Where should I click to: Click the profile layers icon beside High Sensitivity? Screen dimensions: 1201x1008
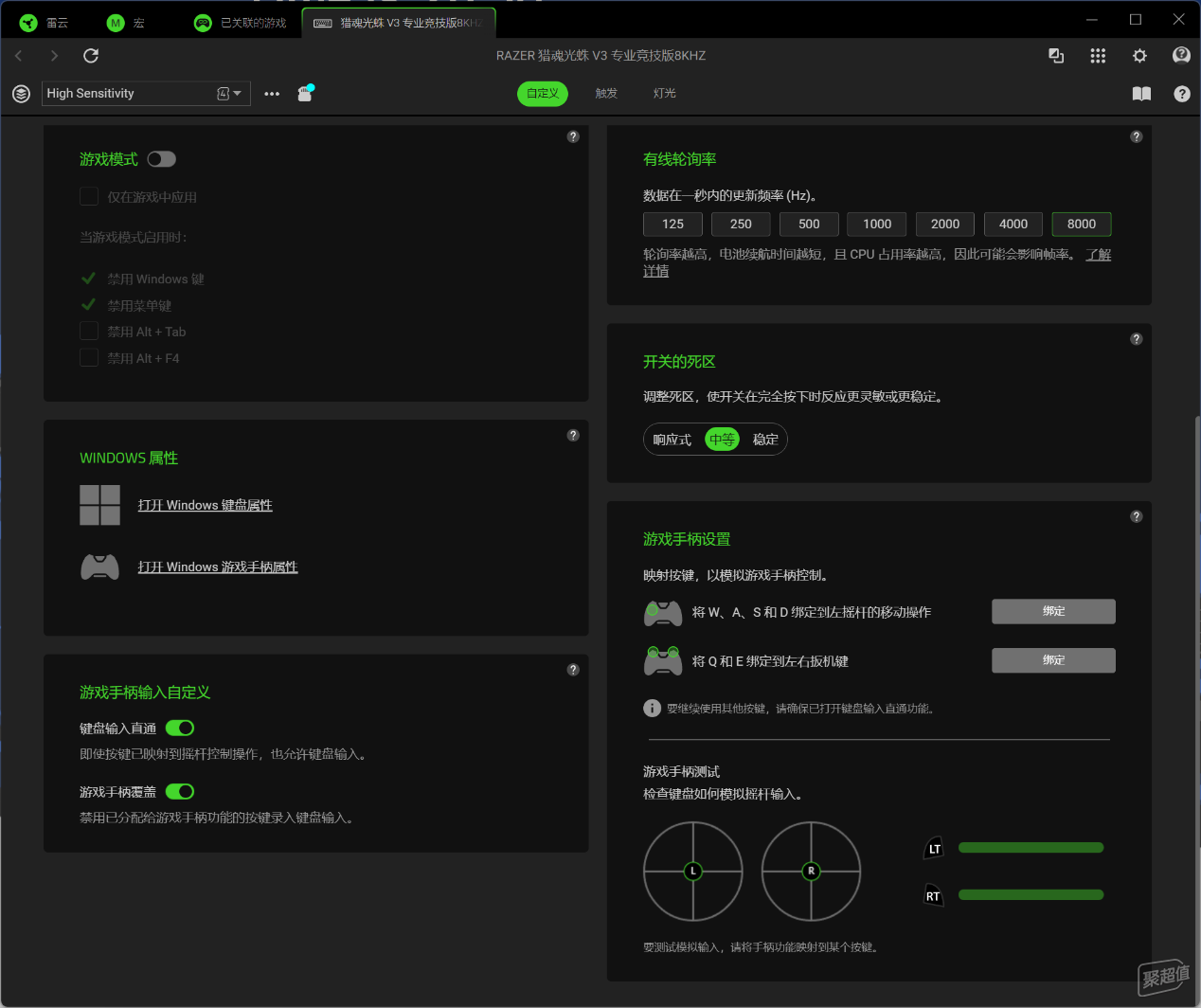click(21, 94)
